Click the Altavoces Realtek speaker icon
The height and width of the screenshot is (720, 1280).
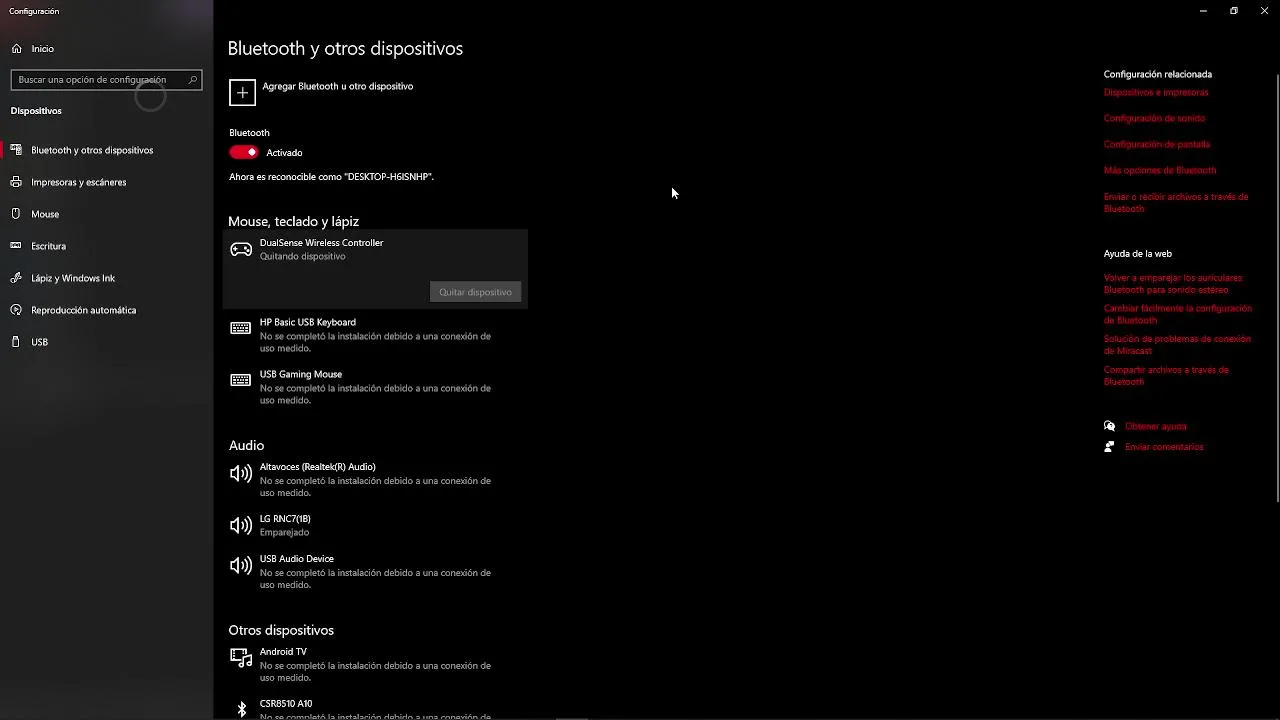pos(241,473)
